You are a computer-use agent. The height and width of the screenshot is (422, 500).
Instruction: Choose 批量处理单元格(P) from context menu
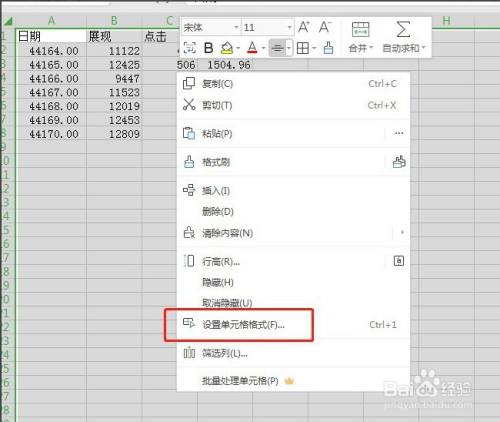click(293, 380)
